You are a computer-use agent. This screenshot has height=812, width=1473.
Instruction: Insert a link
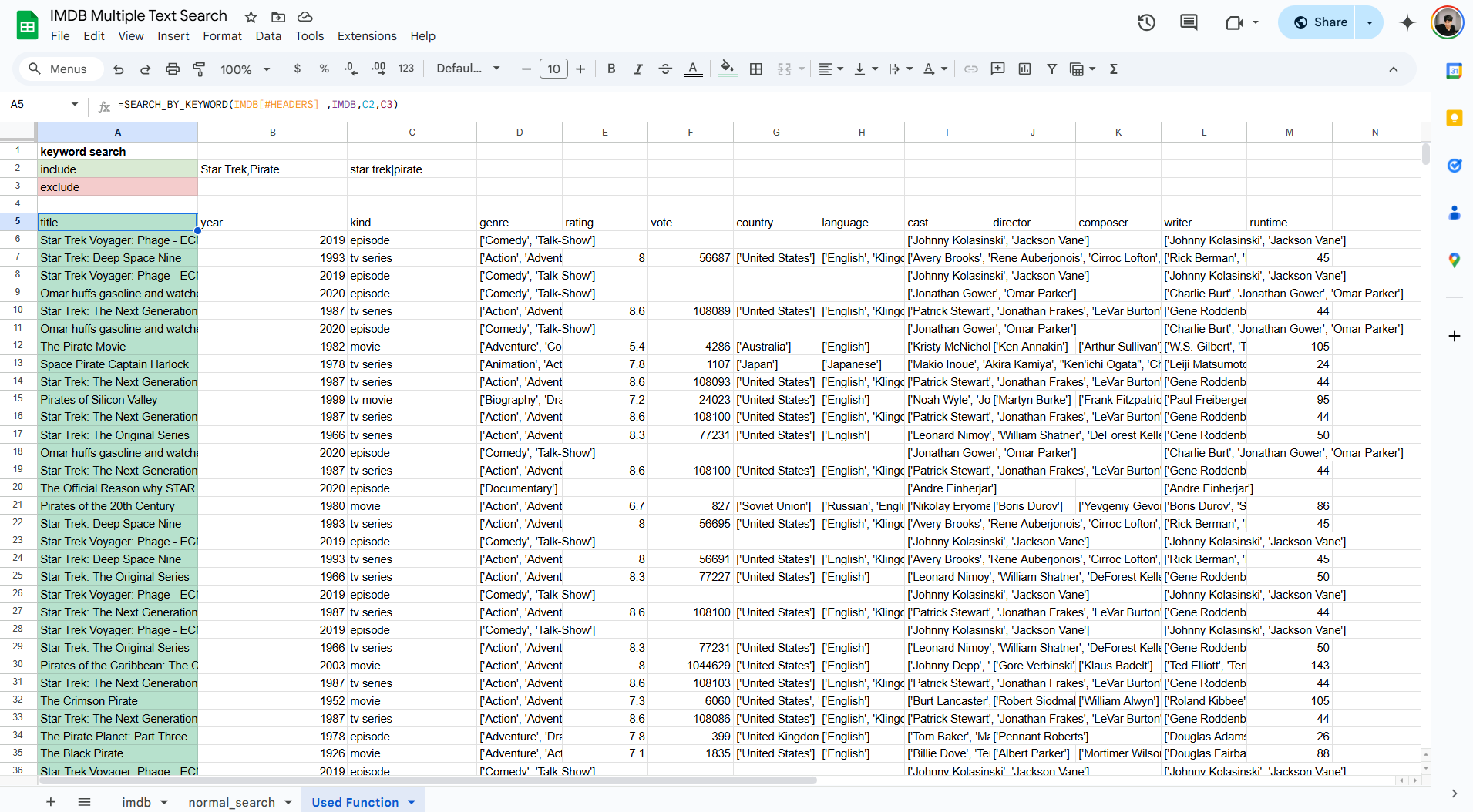pyautogui.click(x=971, y=69)
